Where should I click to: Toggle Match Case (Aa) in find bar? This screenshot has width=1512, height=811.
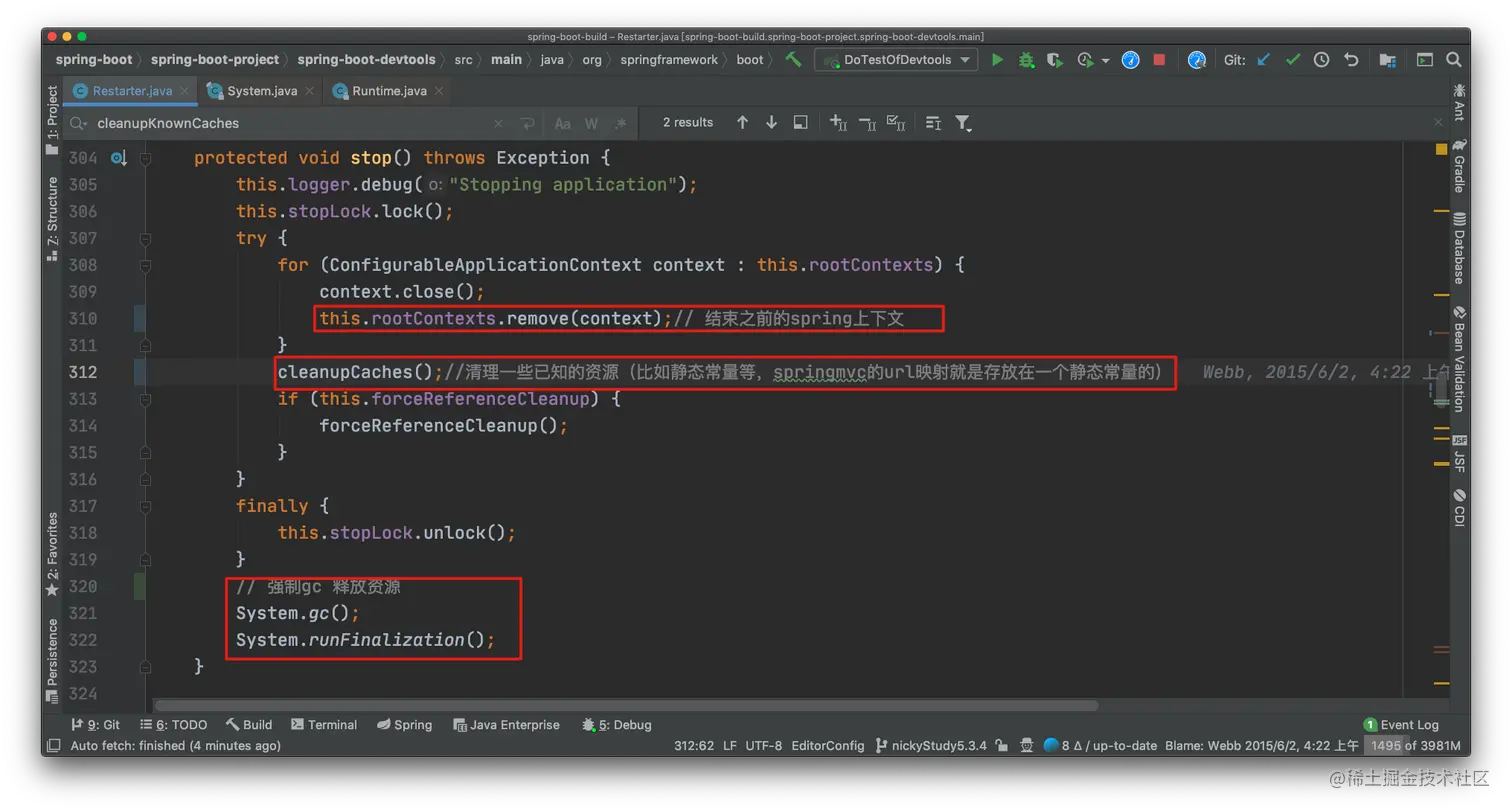point(562,123)
